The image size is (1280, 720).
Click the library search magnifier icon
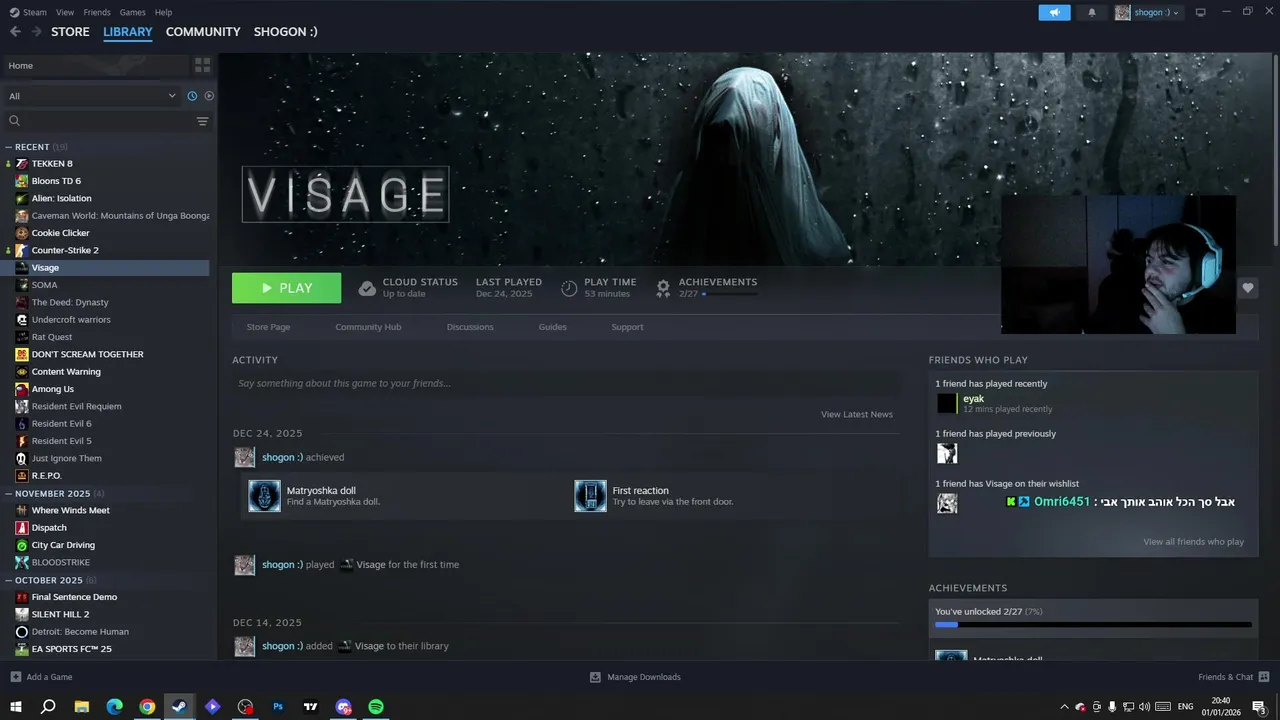pyautogui.click(x=14, y=121)
